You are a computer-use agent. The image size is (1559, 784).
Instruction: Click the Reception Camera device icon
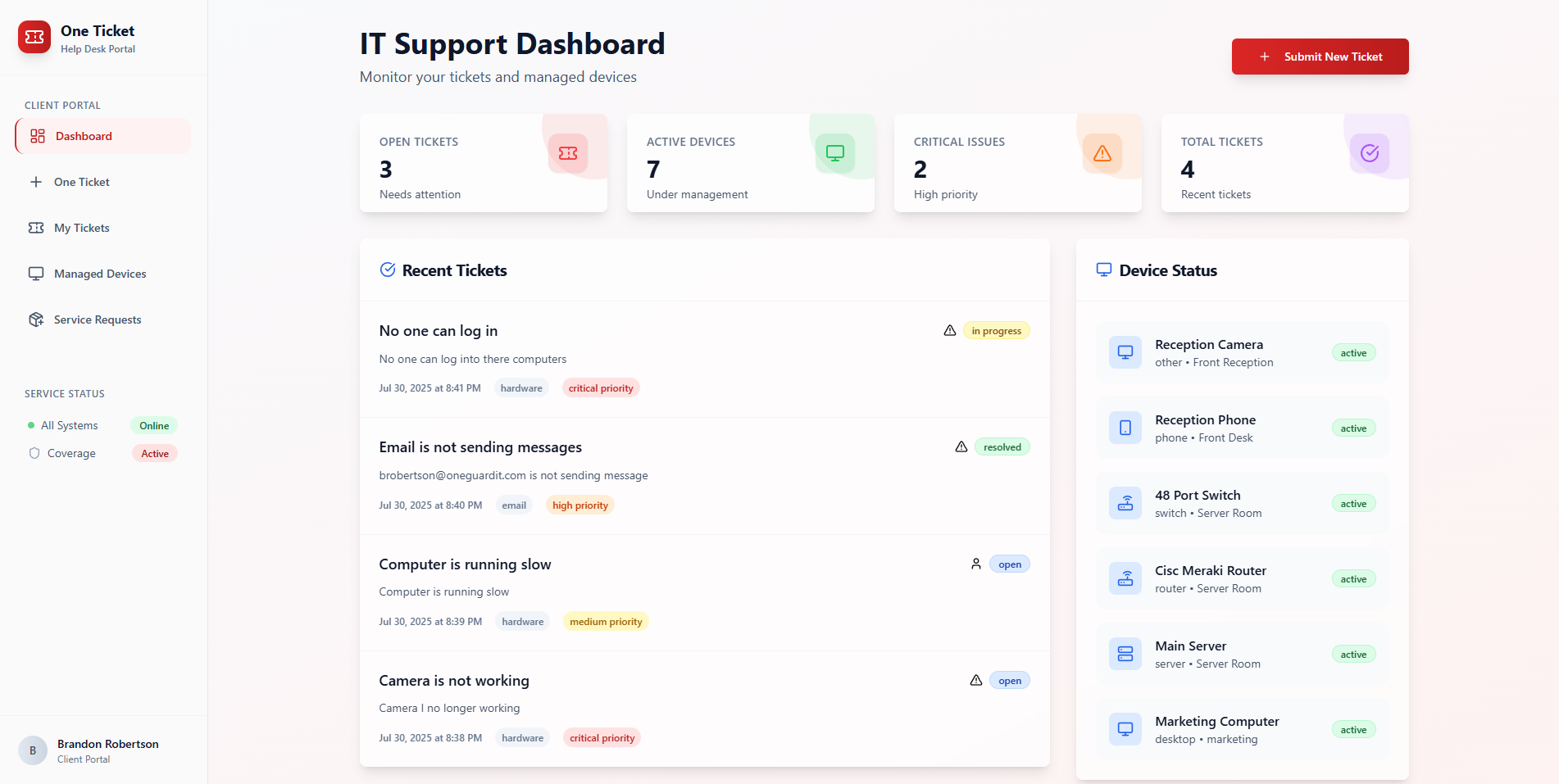1125,352
